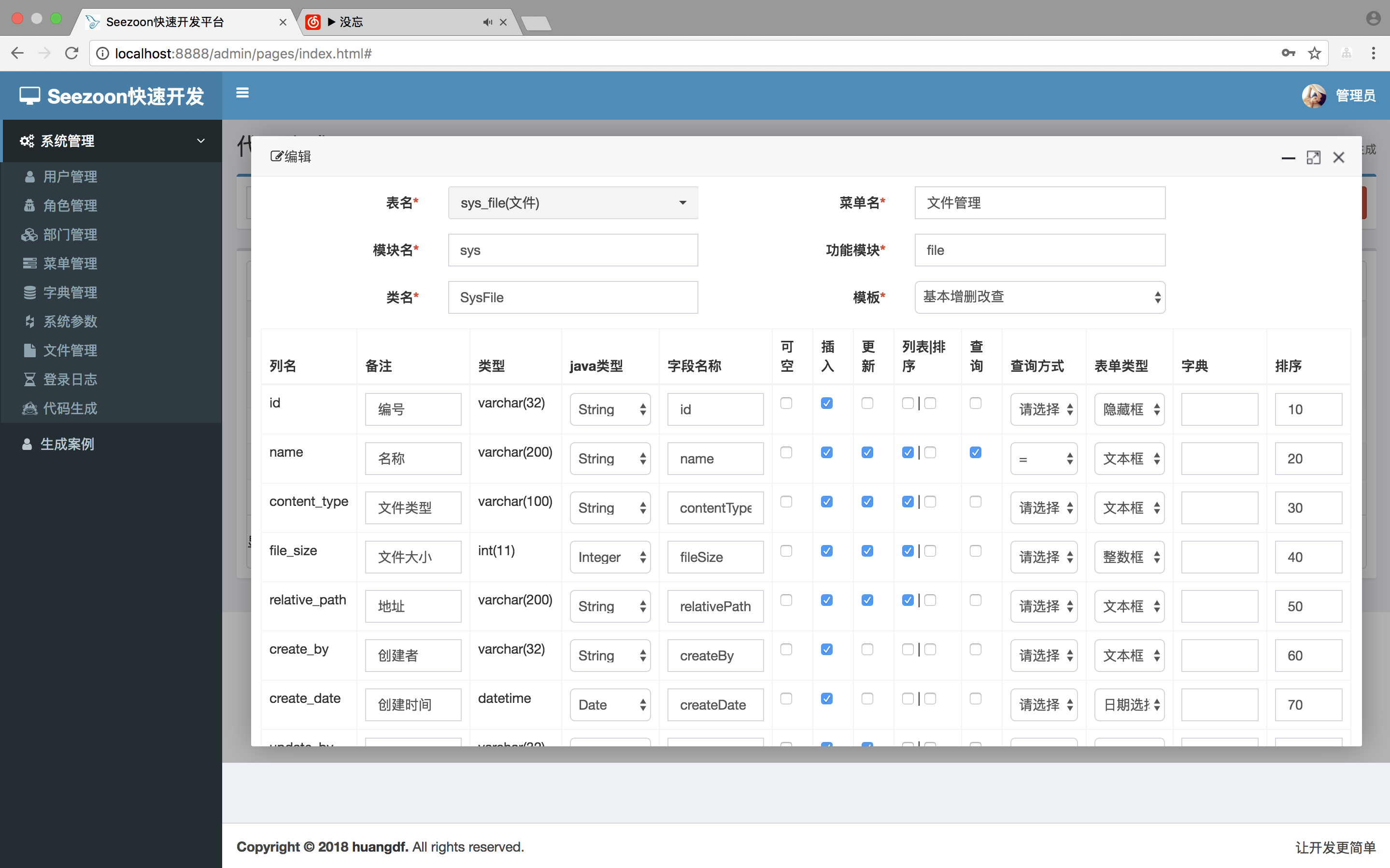This screenshot has height=868, width=1390.
Task: Check 可空 checkbox for name row
Action: click(x=786, y=452)
